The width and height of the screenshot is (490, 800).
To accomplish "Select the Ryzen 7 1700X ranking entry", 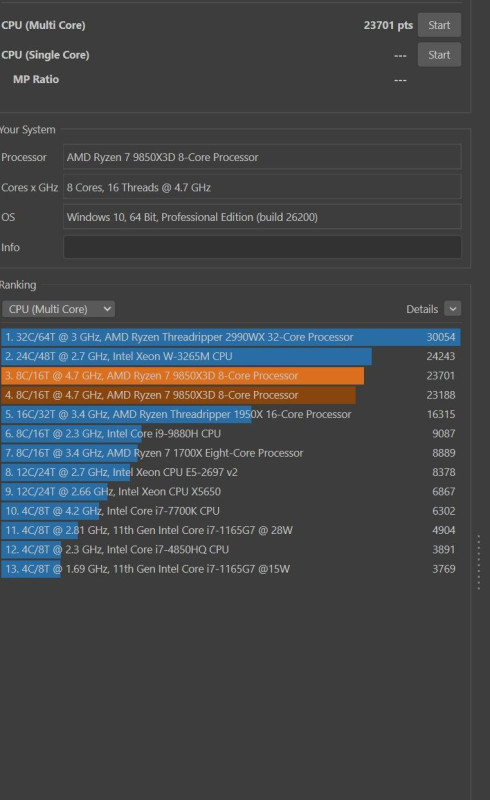I will pos(231,453).
